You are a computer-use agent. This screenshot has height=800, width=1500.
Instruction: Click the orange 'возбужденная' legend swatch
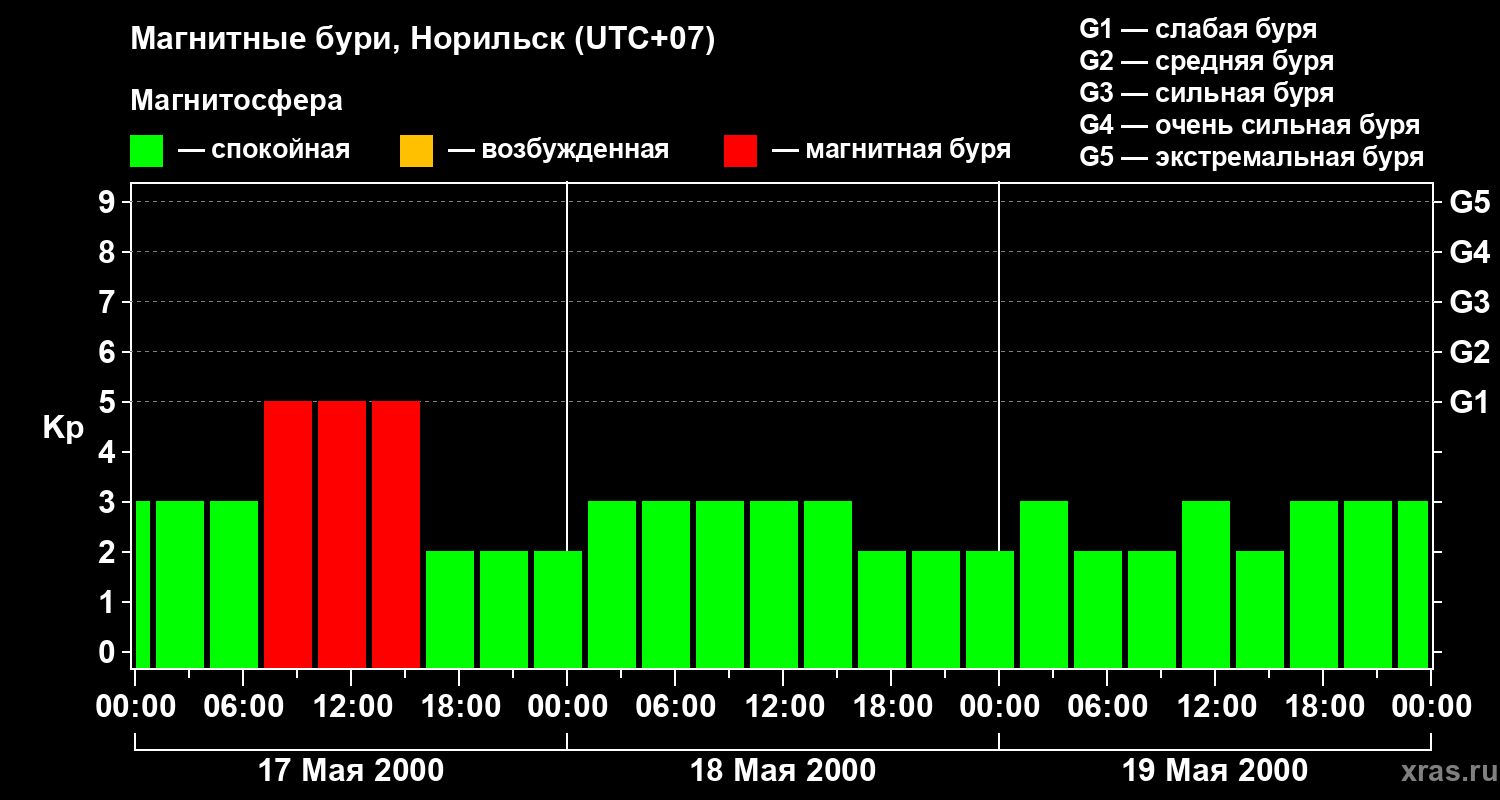416,151
